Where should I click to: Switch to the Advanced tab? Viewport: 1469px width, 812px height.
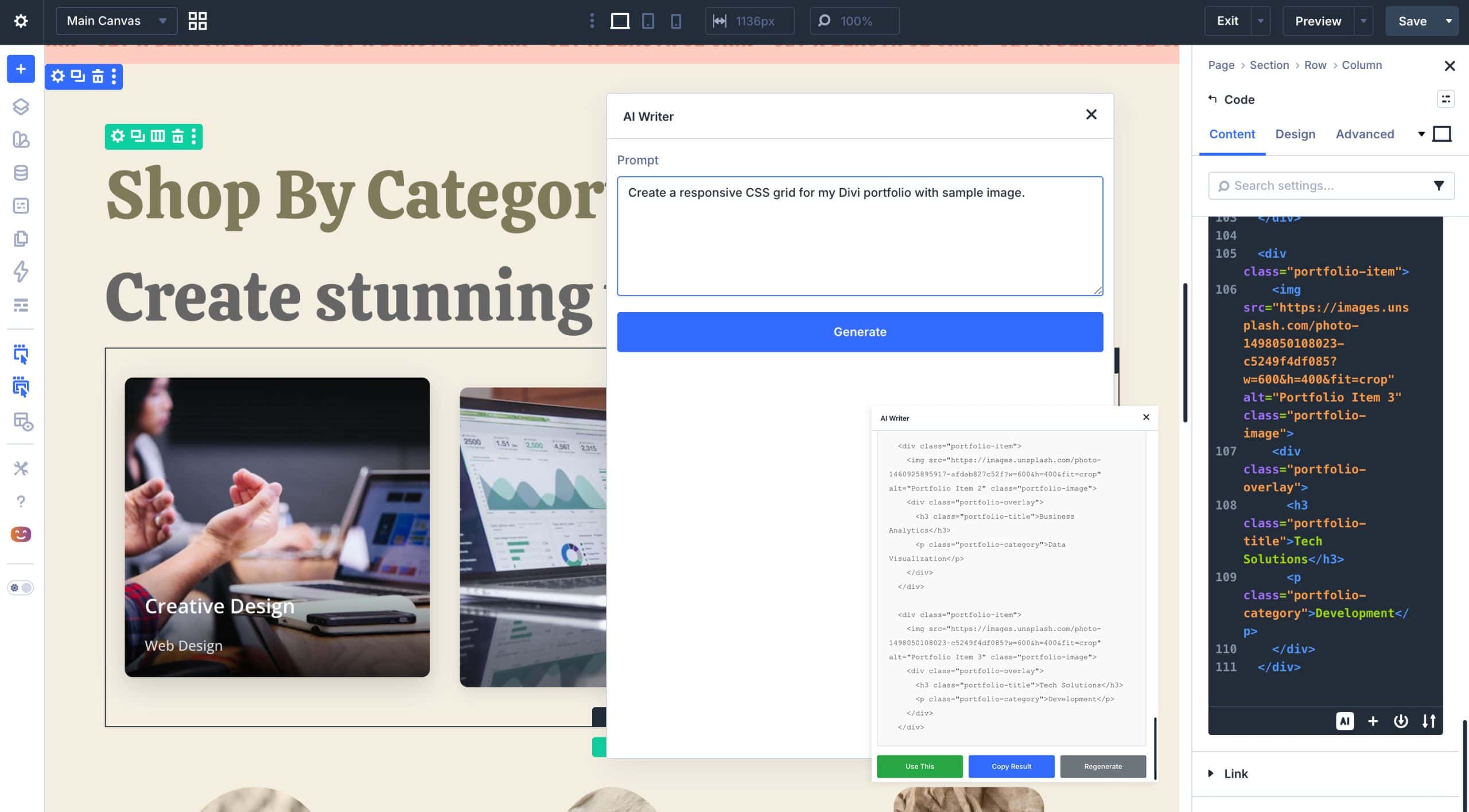pos(1365,134)
